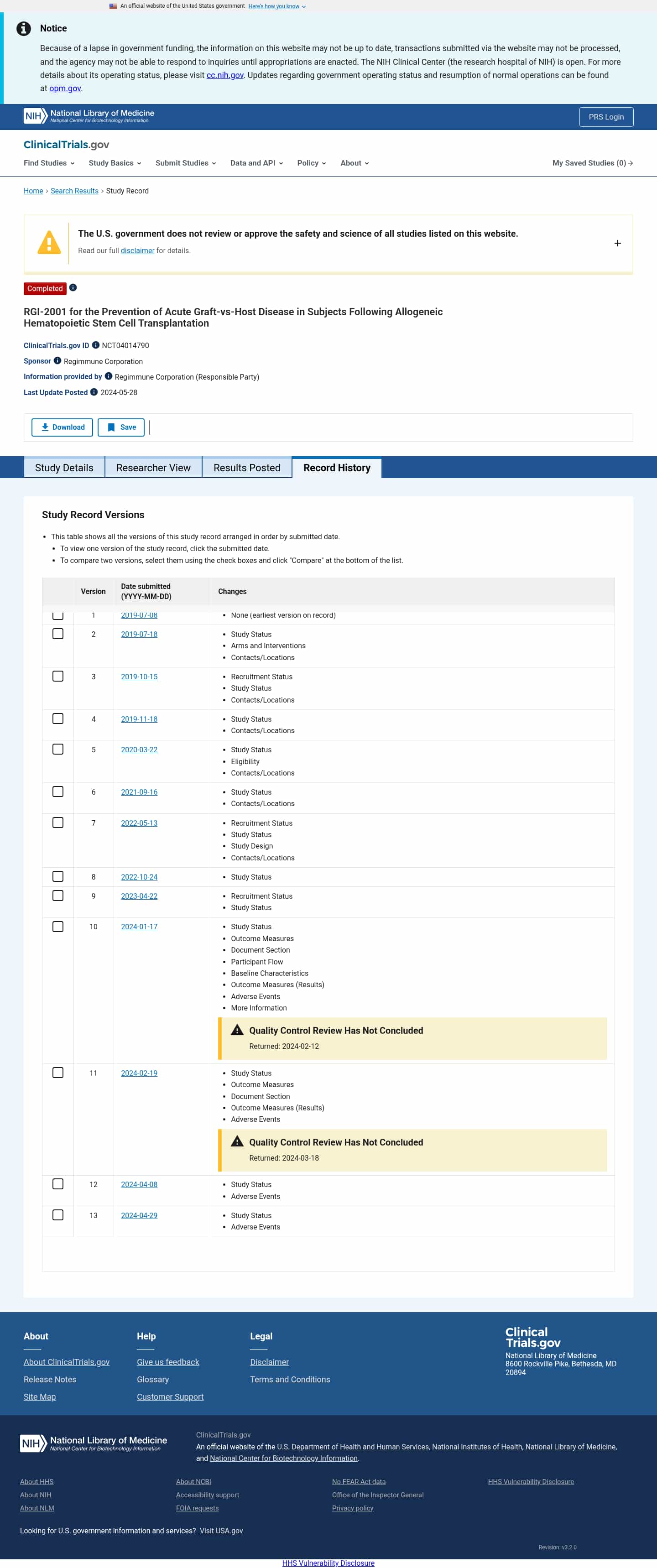Image resolution: width=657 pixels, height=1568 pixels.
Task: Open My Saved Studies link
Action: (593, 163)
